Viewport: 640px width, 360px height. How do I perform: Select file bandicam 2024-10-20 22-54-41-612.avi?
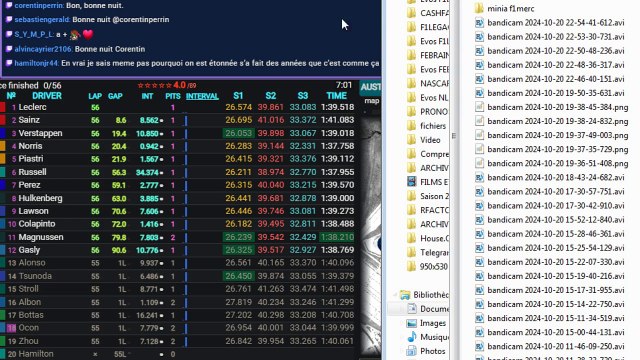click(550, 22)
